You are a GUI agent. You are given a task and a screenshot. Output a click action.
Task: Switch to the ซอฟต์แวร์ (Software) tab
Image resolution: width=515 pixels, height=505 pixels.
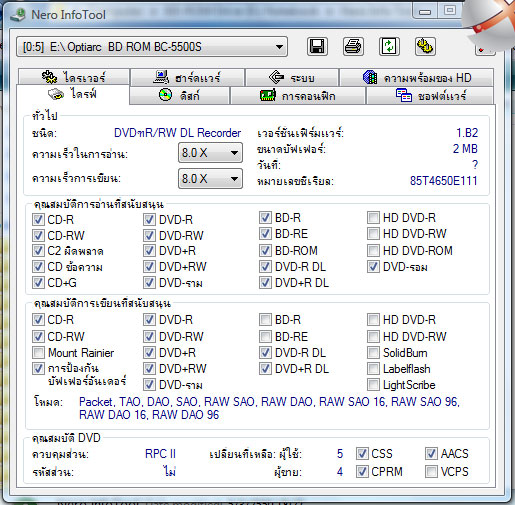(x=430, y=96)
